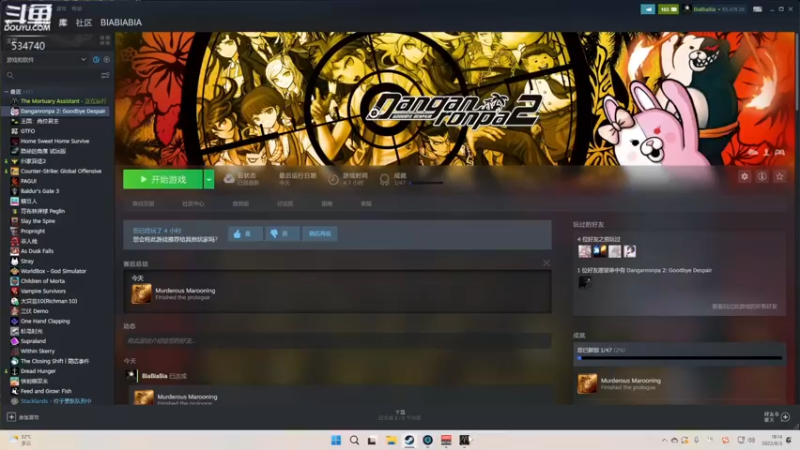Click fourth friend avatar who played

tap(630, 251)
